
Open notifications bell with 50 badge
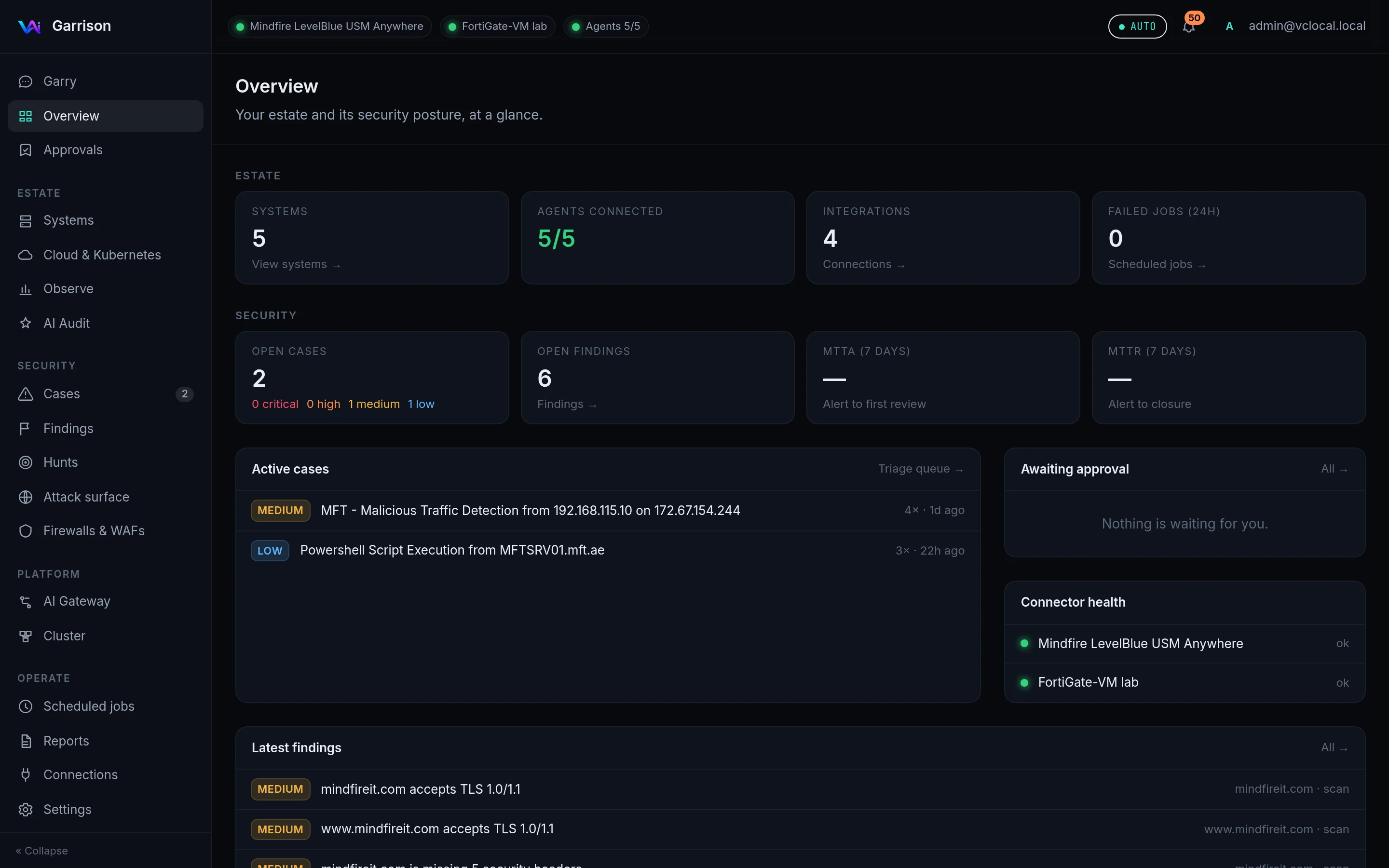(1189, 27)
